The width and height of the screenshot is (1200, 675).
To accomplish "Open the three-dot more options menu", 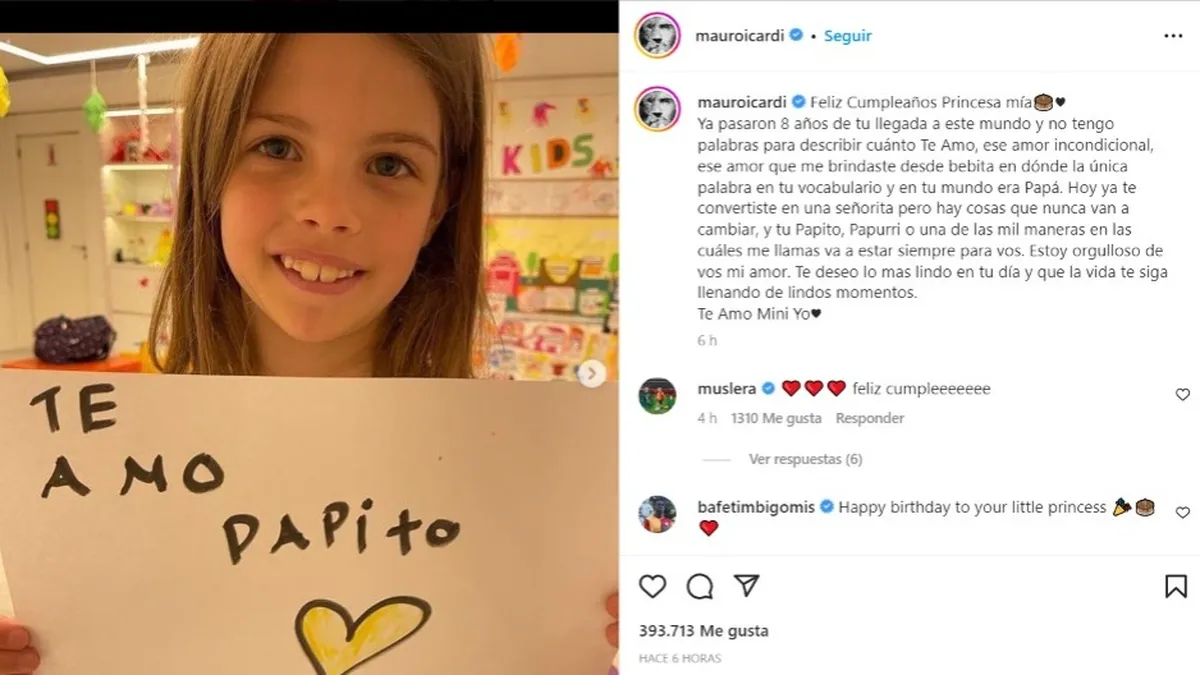I will (x=1173, y=35).
